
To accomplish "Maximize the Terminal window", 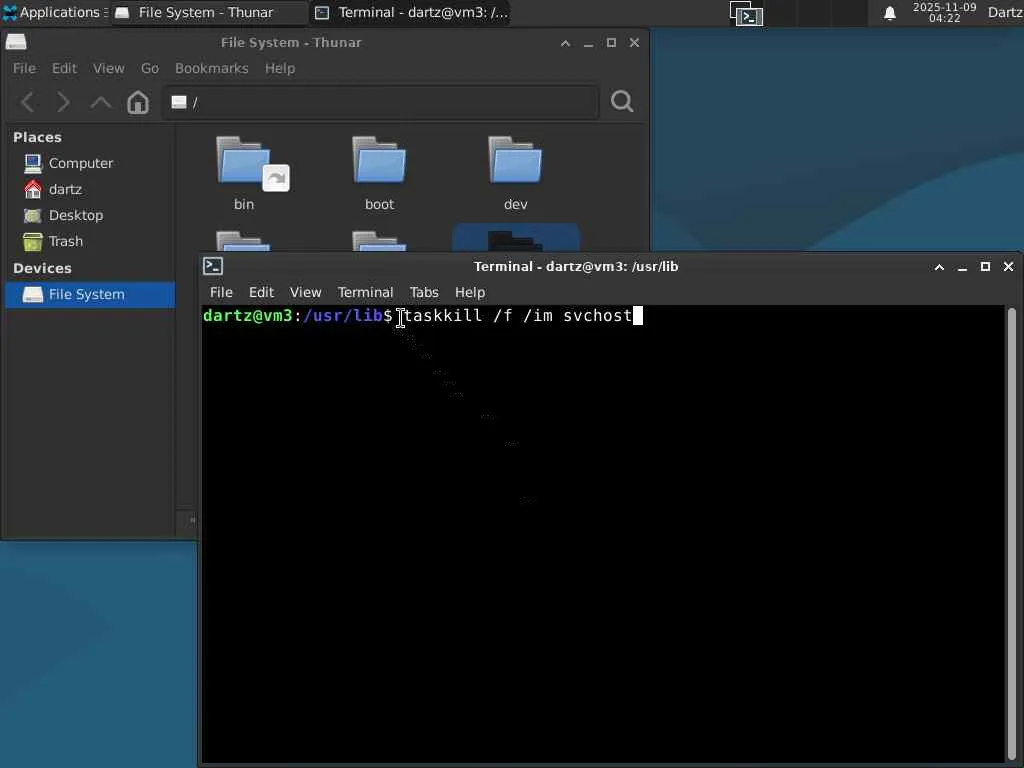I will pyautogui.click(x=985, y=266).
